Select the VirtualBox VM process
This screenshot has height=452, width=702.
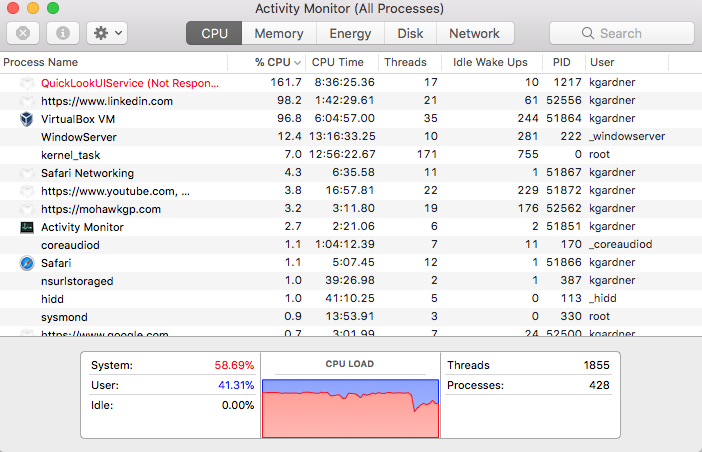coord(351,119)
